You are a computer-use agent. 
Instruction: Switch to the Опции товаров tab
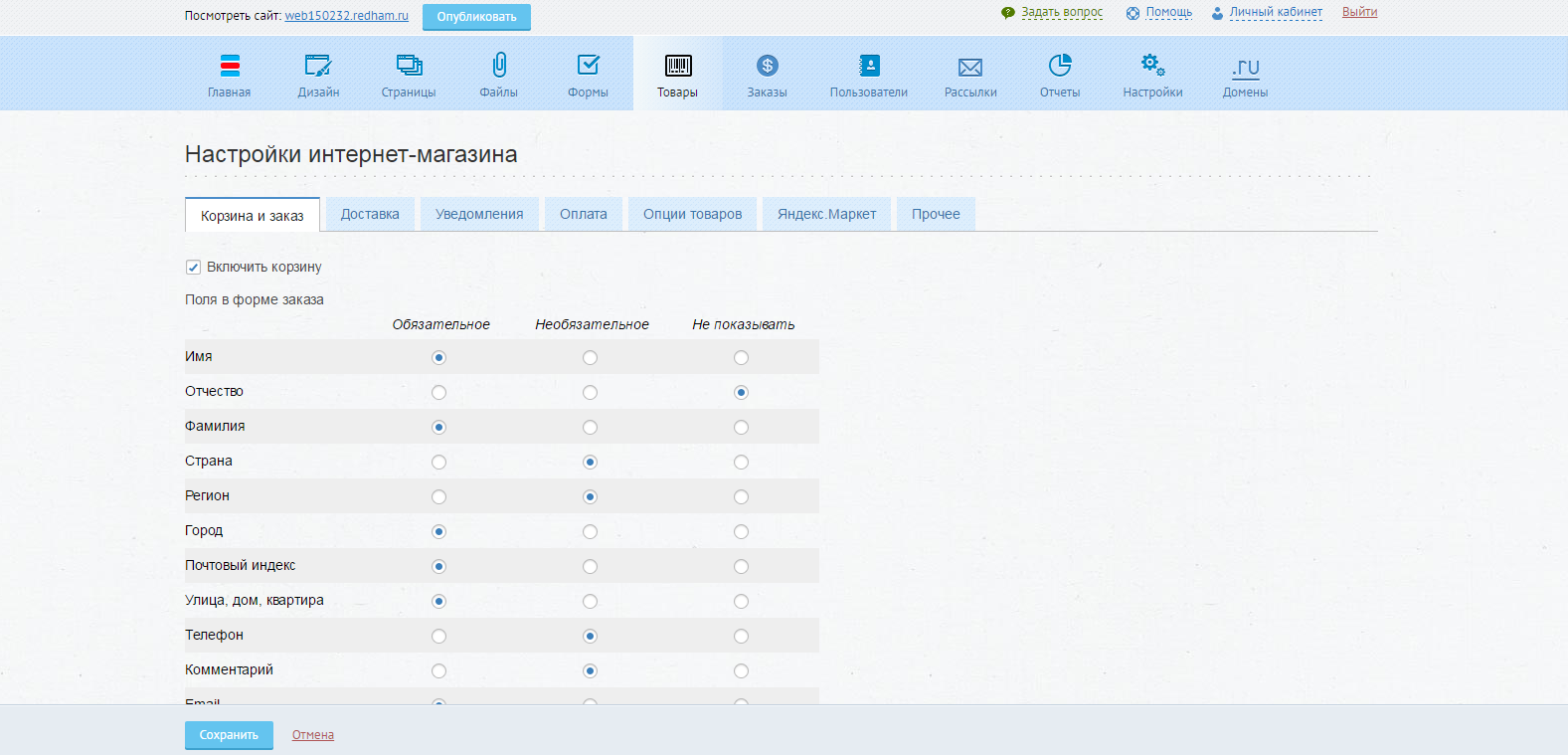point(693,214)
